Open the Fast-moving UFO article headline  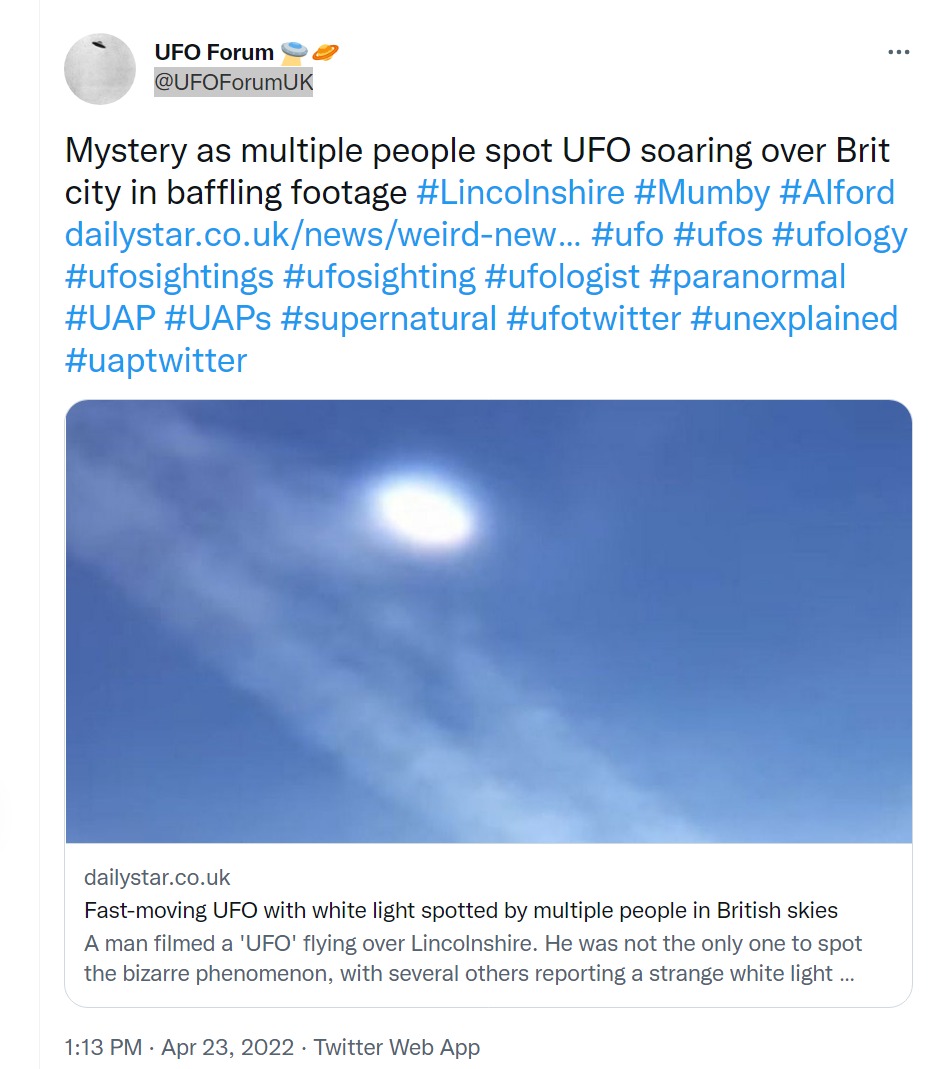click(461, 911)
